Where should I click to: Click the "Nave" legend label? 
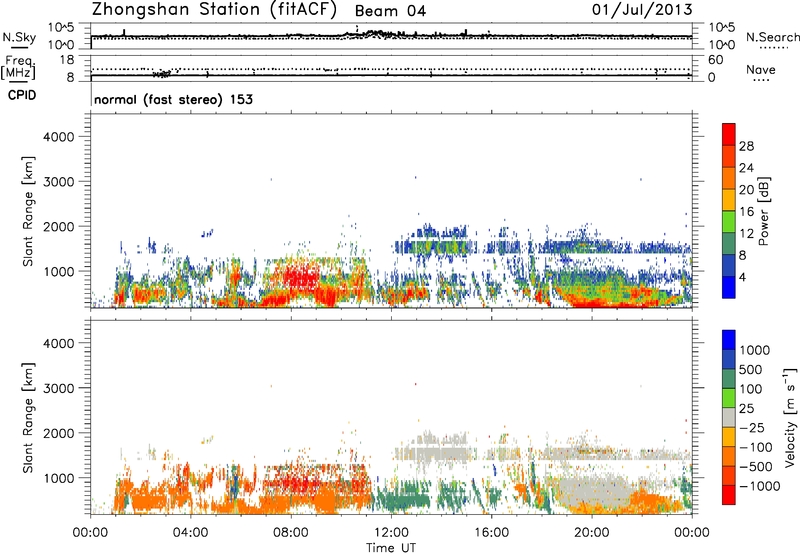coord(760,70)
